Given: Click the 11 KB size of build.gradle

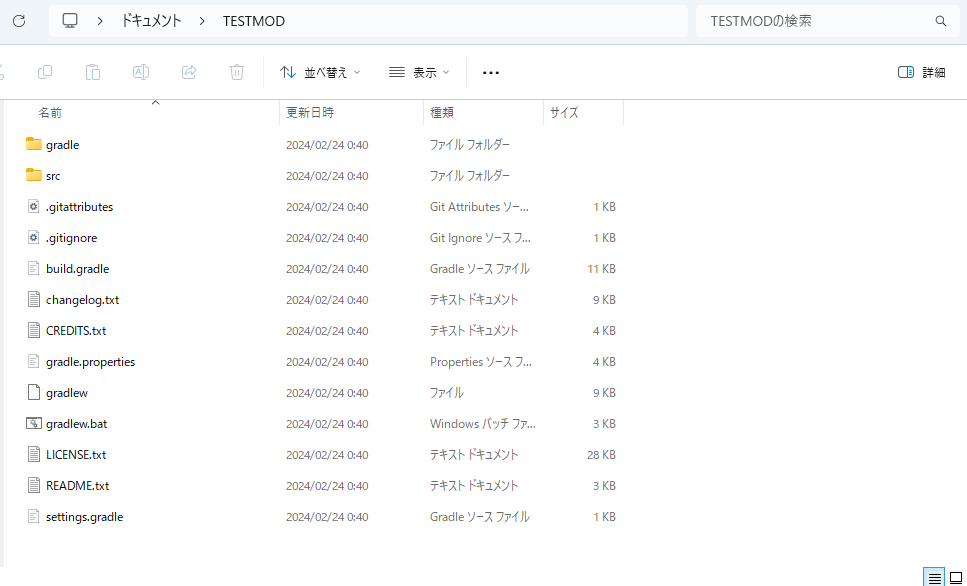Looking at the screenshot, I should click(601, 268).
